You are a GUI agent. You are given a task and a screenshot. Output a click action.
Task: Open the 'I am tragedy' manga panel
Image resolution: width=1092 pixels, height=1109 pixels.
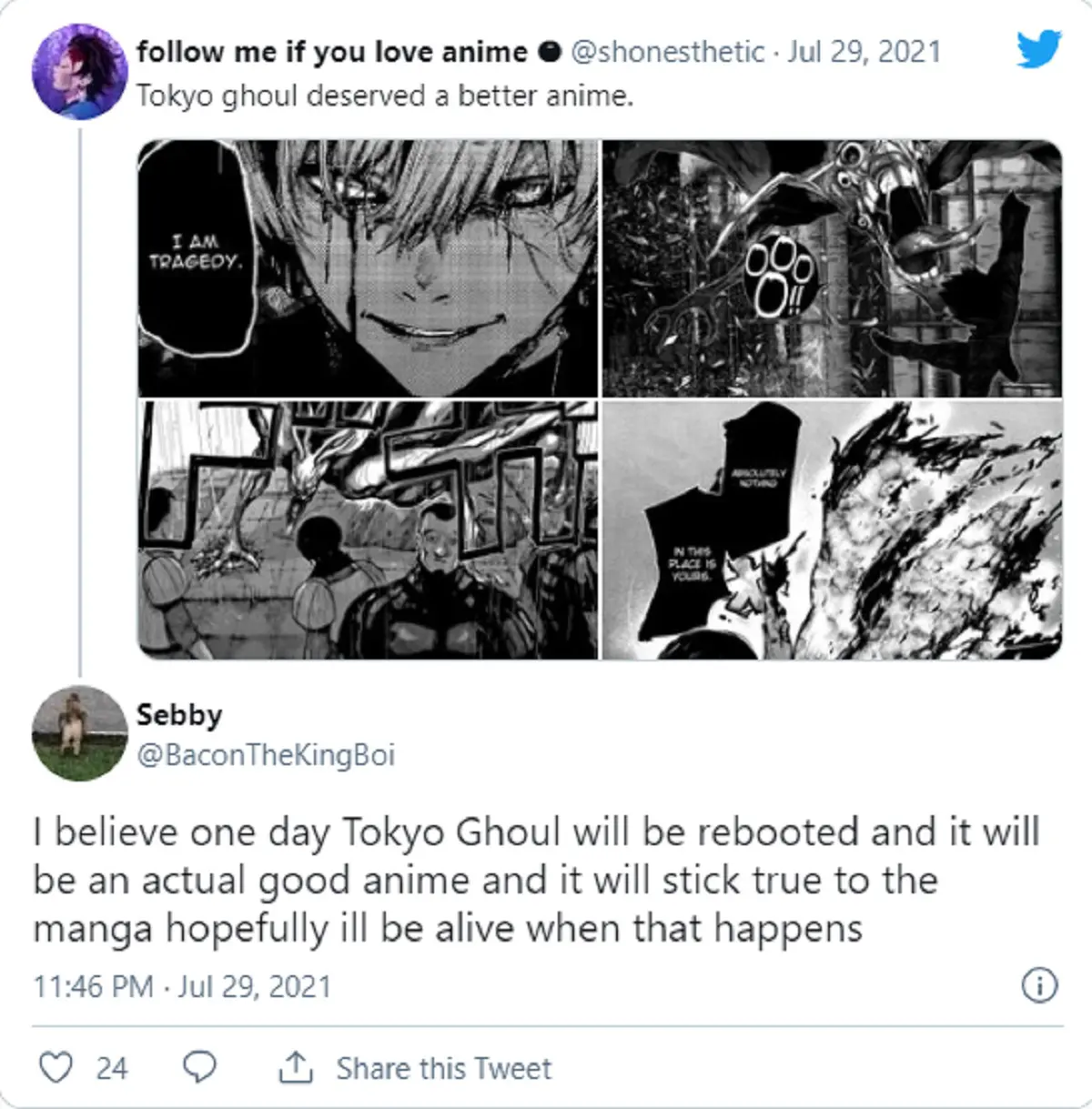point(368,267)
